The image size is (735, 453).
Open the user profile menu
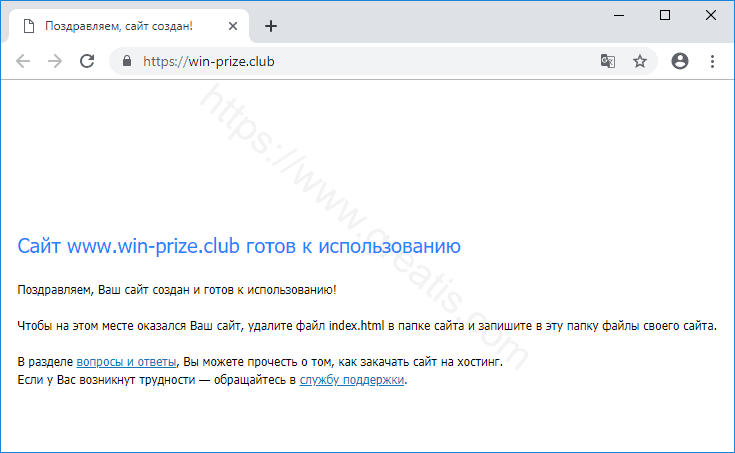[x=680, y=61]
